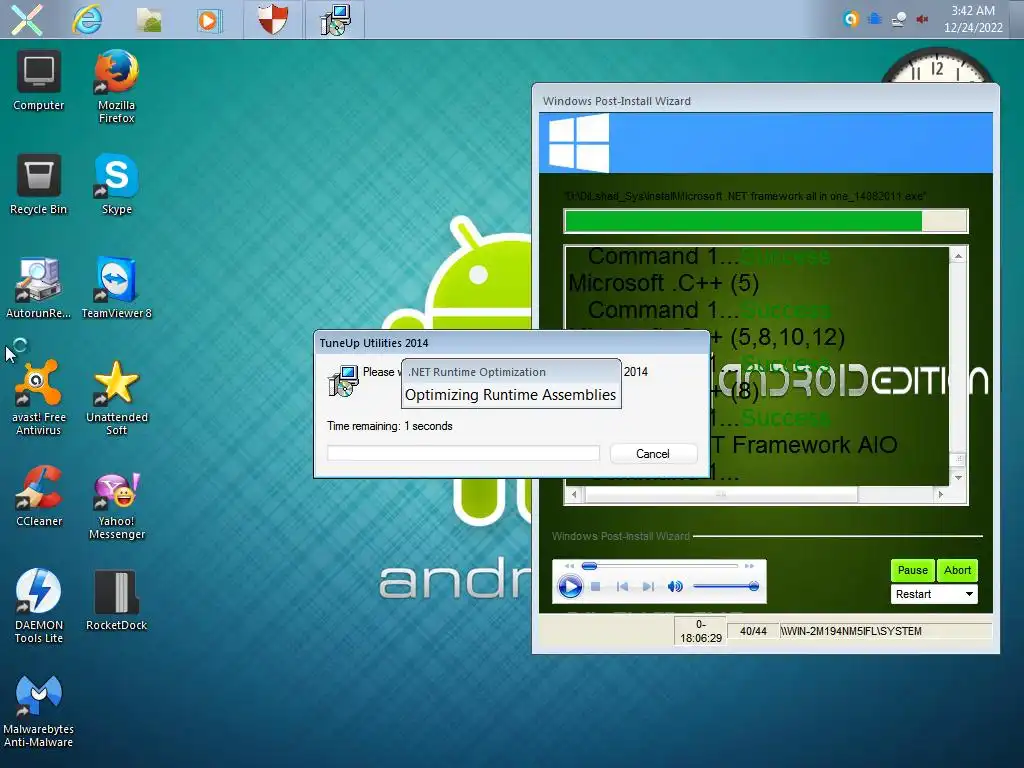Click the .NET Runtime Optimization title
This screenshot has height=768, width=1024.
tap(477, 372)
